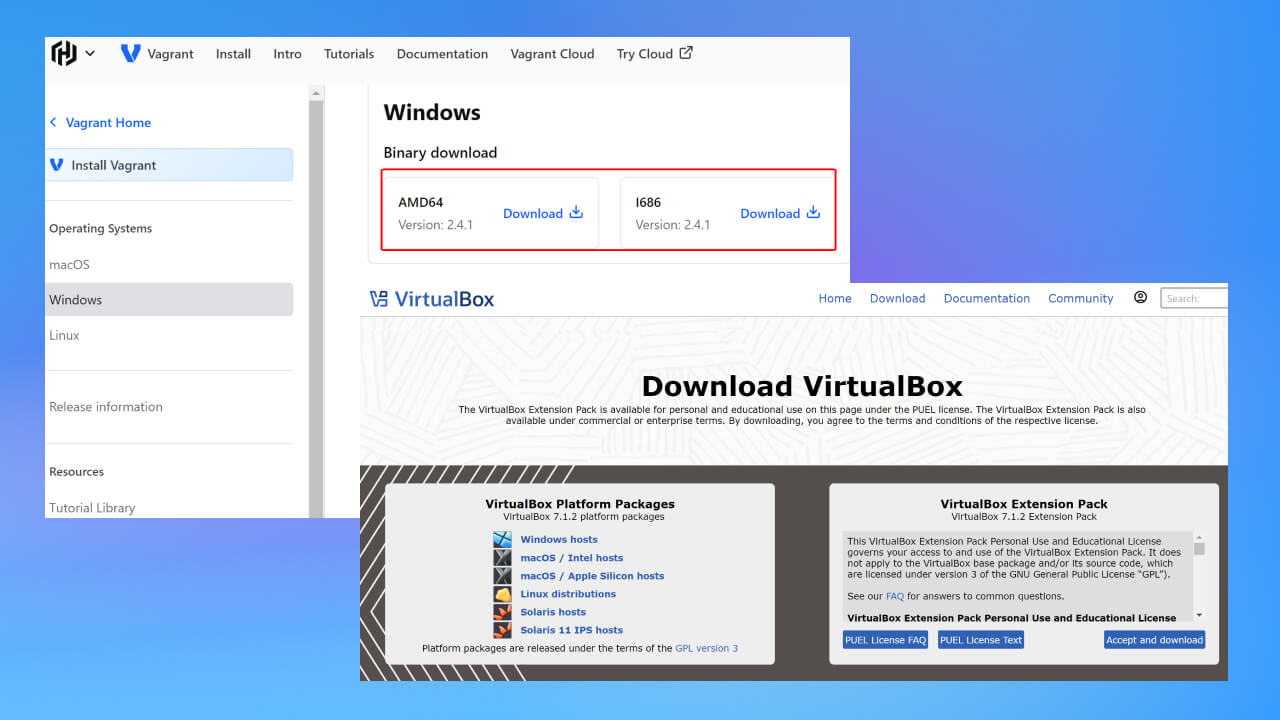The width and height of the screenshot is (1280, 720).
Task: Click the Vagrant icon beside Install Vagrant
Action: [57, 165]
